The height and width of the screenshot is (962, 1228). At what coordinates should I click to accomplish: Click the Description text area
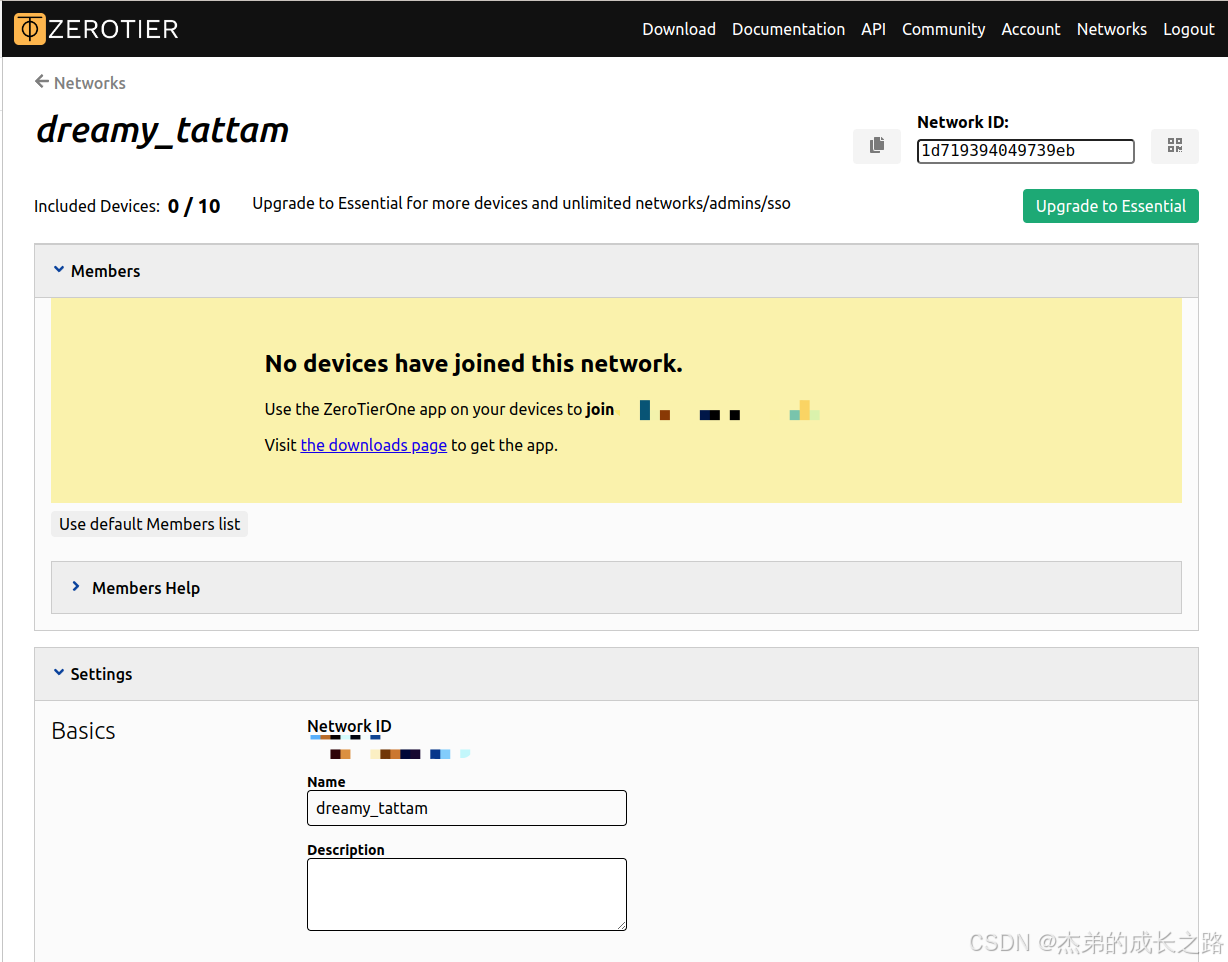tap(467, 894)
